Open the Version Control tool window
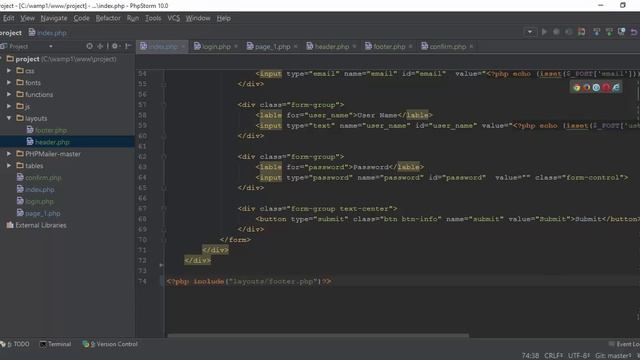 110,344
